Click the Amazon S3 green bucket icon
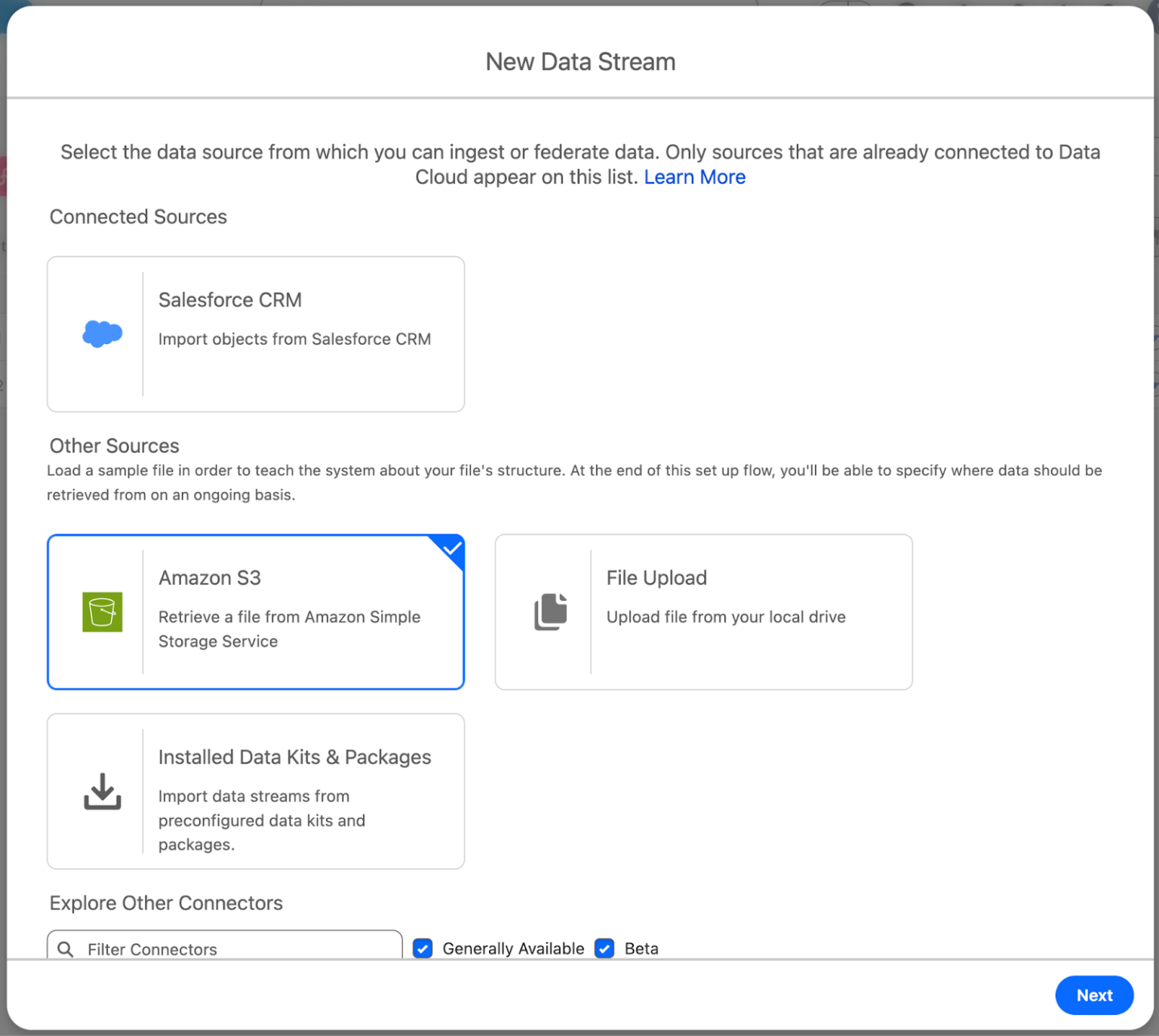The height and width of the screenshot is (1036, 1159). (x=103, y=612)
